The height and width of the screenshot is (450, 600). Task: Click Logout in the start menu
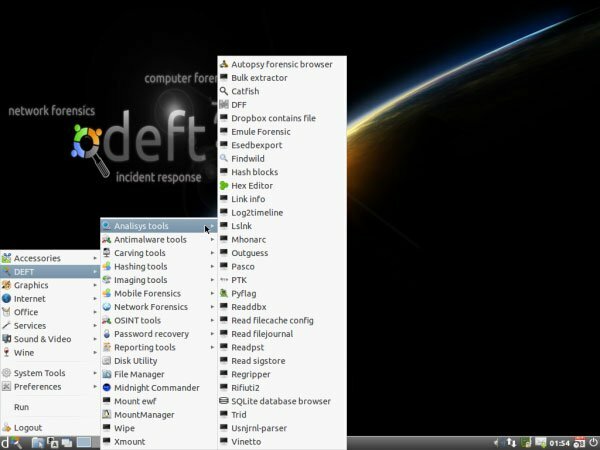[x=28, y=427]
